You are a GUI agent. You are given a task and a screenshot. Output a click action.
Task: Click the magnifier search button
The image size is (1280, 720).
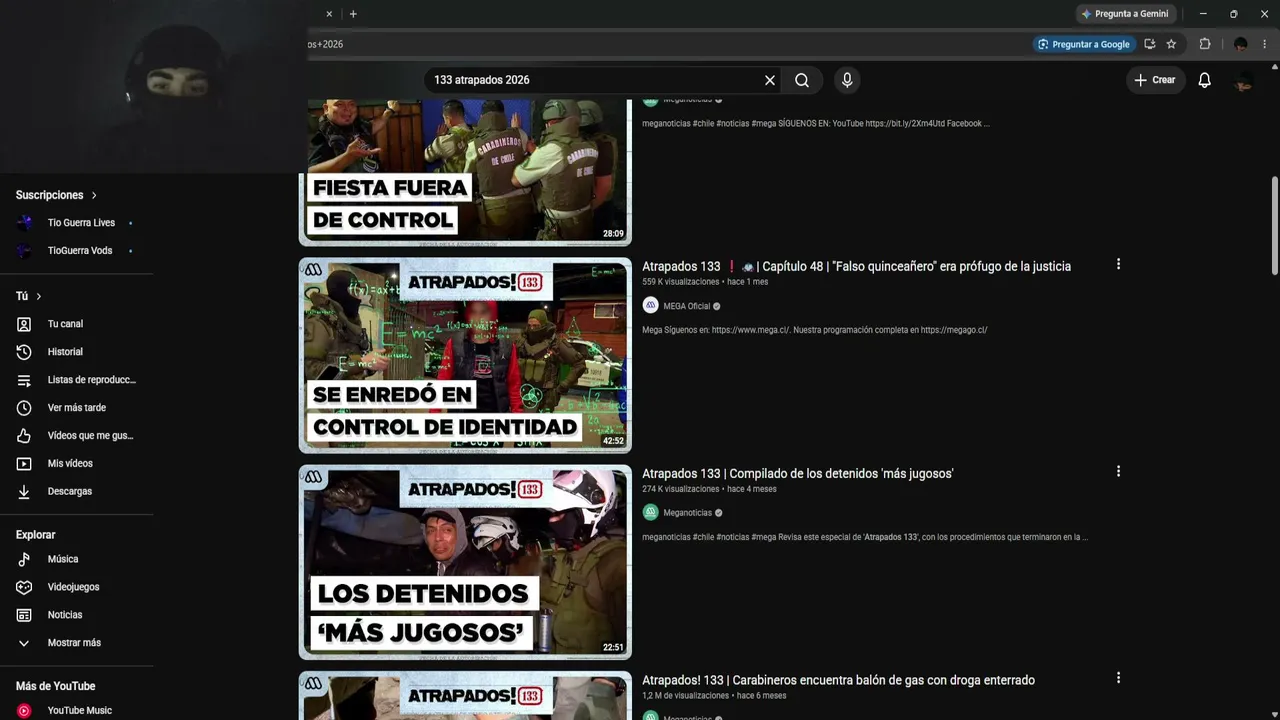pyautogui.click(x=802, y=80)
